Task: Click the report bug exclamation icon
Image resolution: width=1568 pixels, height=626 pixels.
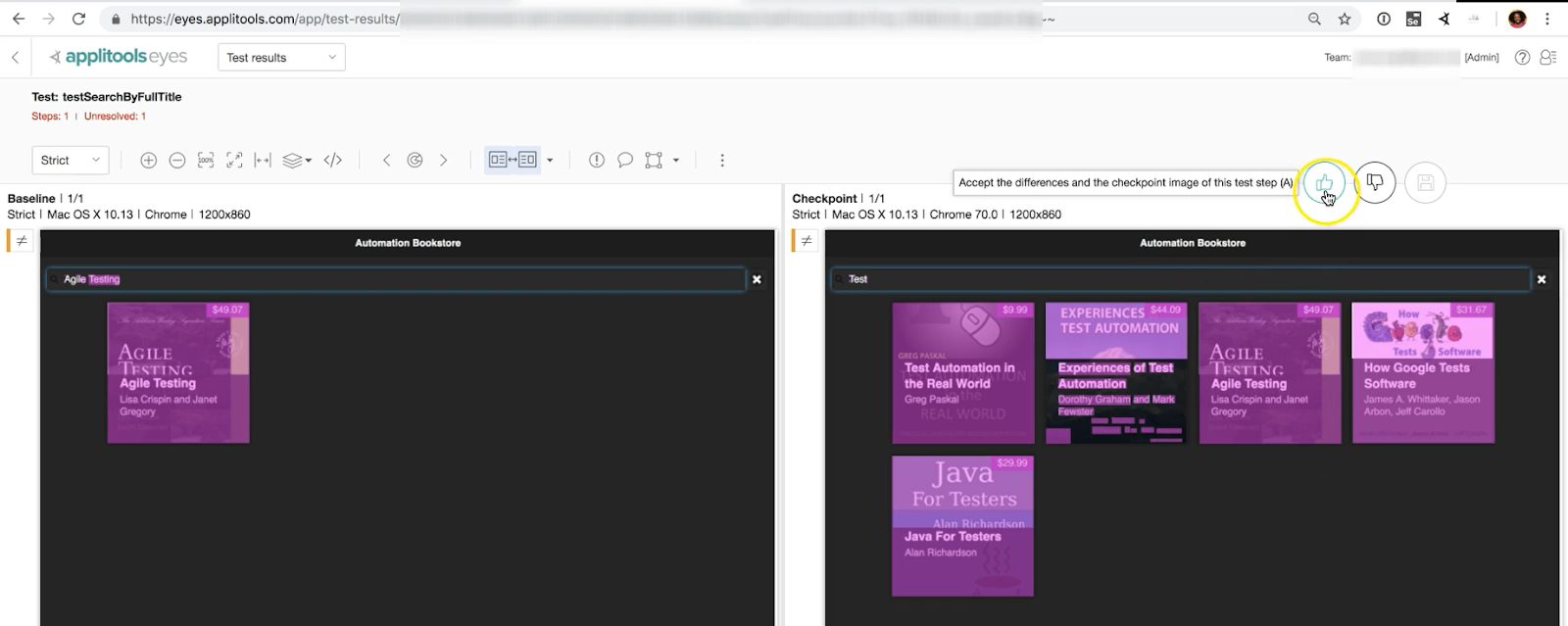Action: [x=596, y=161]
